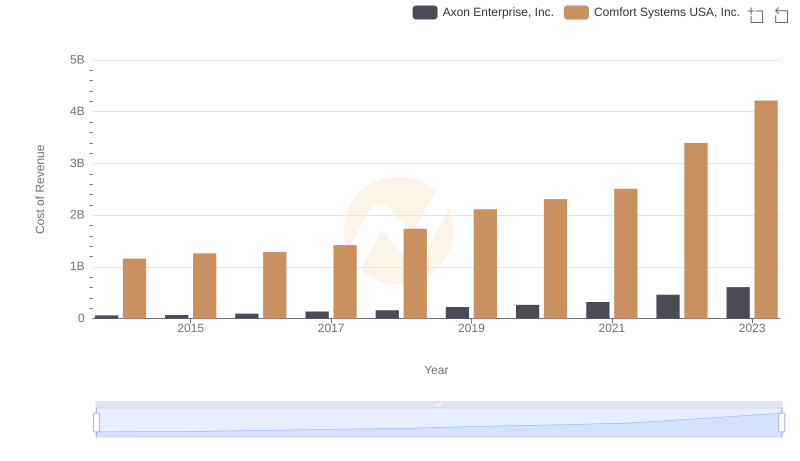The width and height of the screenshot is (800, 461).
Task: Click the 2018 Axon Enterprise bar
Action: point(387,314)
